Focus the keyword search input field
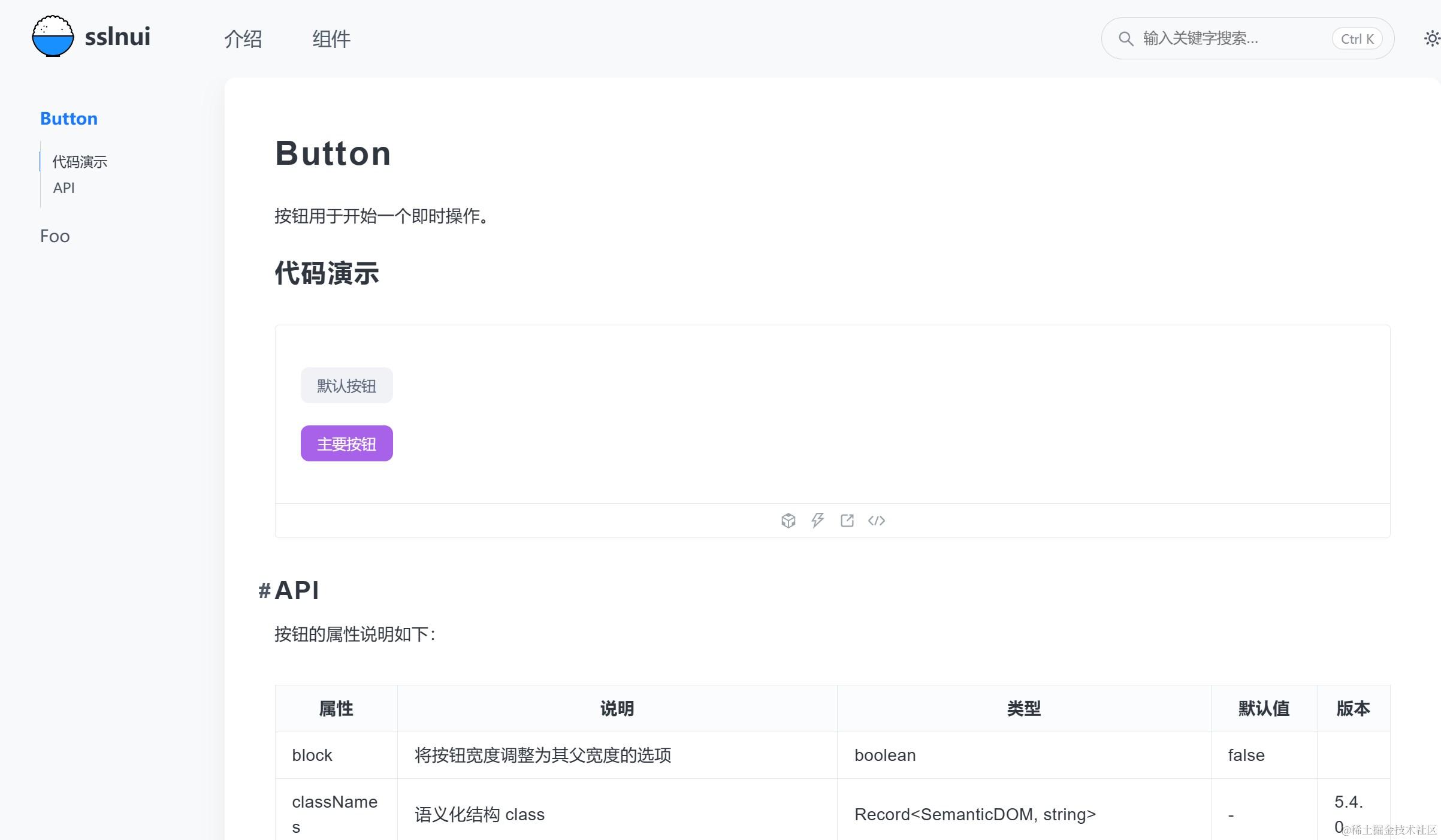 [1222, 39]
